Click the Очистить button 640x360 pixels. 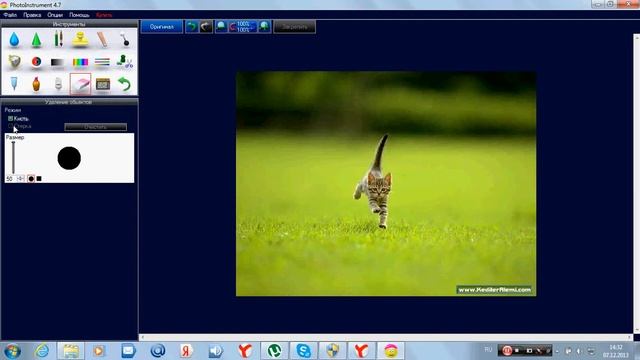point(96,127)
